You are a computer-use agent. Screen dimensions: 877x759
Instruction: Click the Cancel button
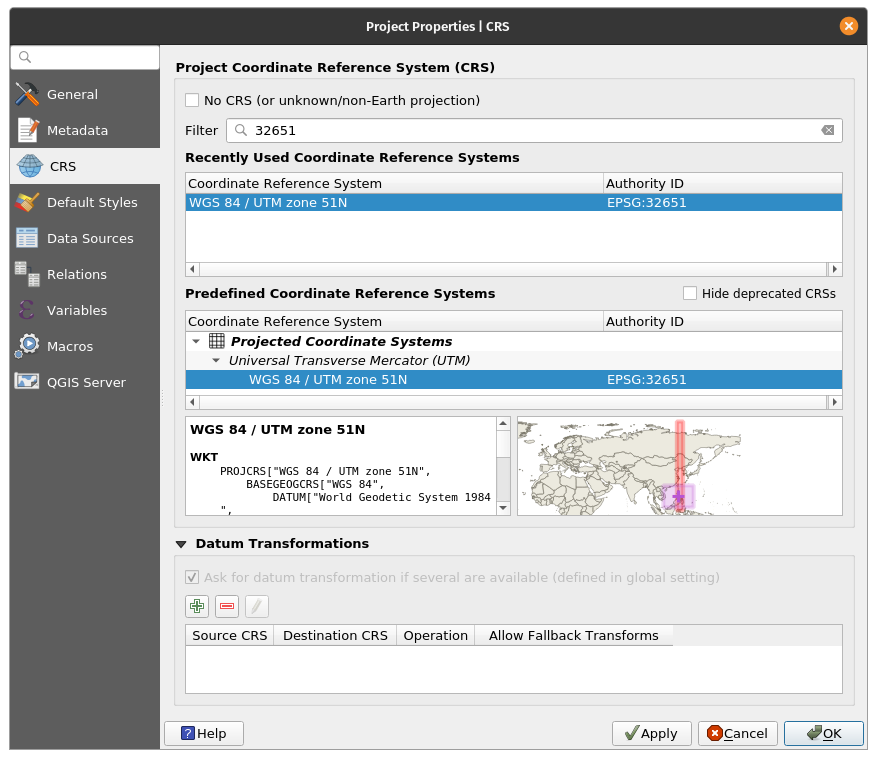click(738, 733)
